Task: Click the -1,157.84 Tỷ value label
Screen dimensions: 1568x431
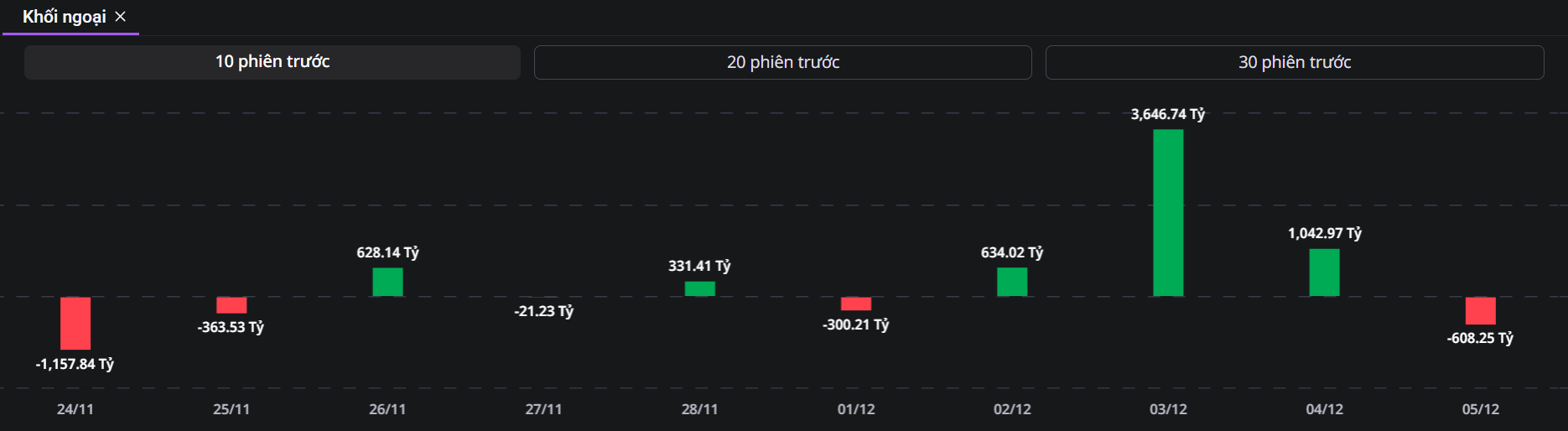Action: (75, 364)
